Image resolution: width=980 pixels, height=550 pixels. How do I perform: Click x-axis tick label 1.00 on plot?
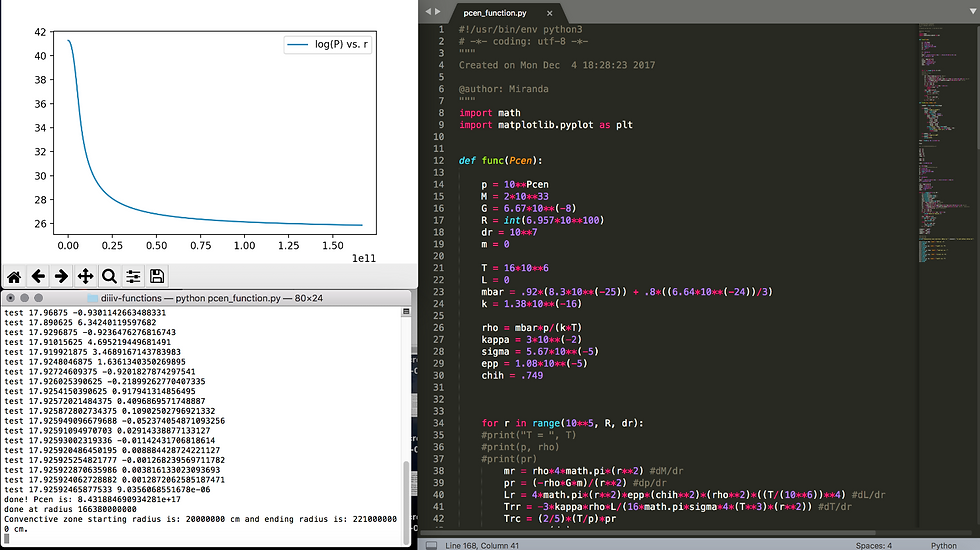244,246
